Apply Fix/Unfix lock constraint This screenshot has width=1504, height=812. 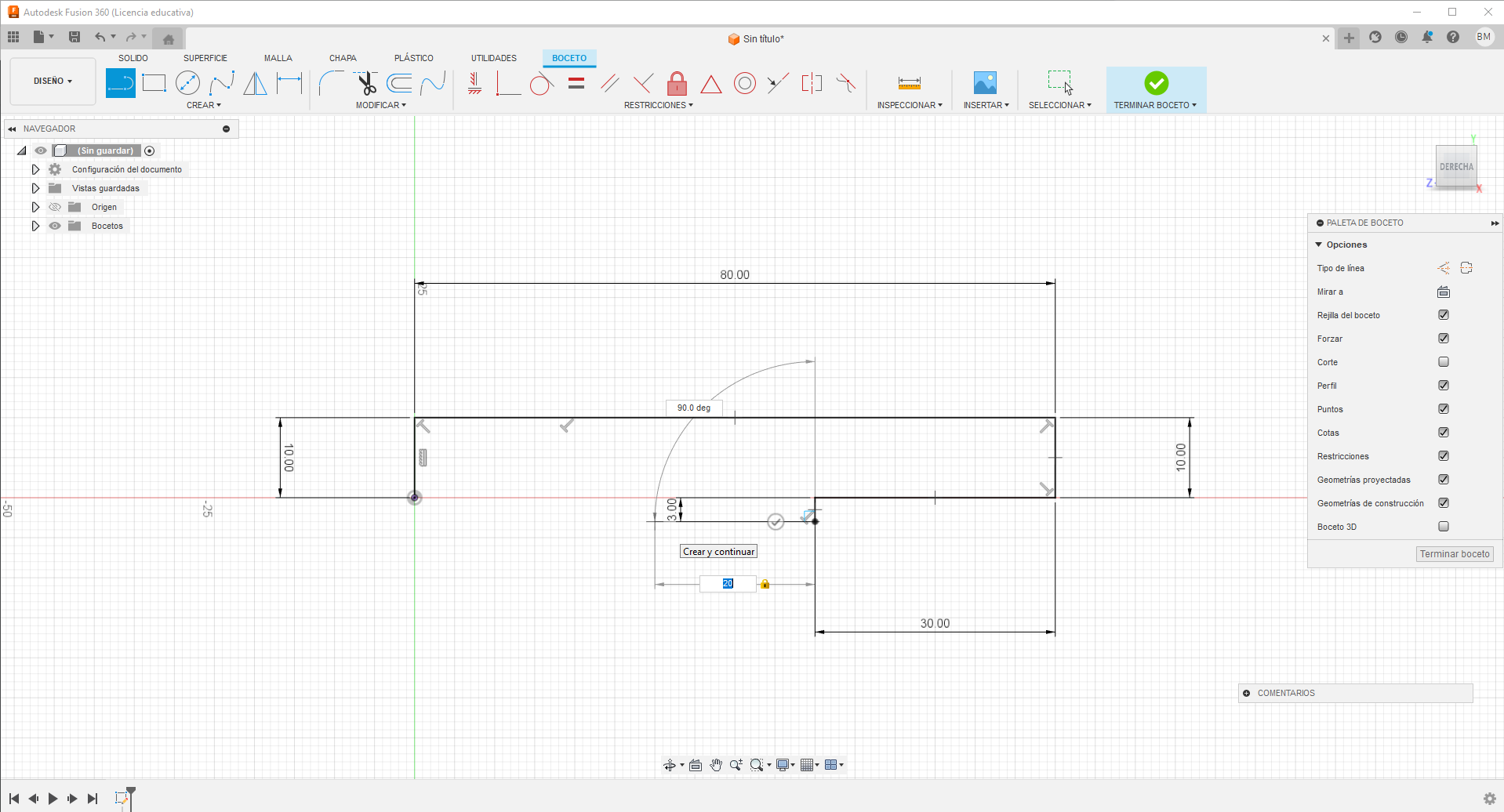coord(678,83)
